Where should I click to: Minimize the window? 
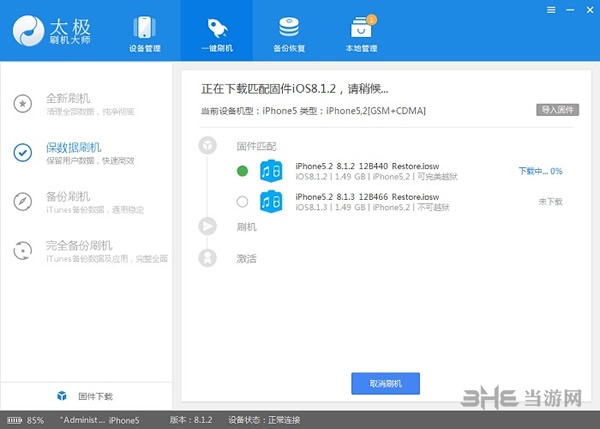tap(570, 10)
